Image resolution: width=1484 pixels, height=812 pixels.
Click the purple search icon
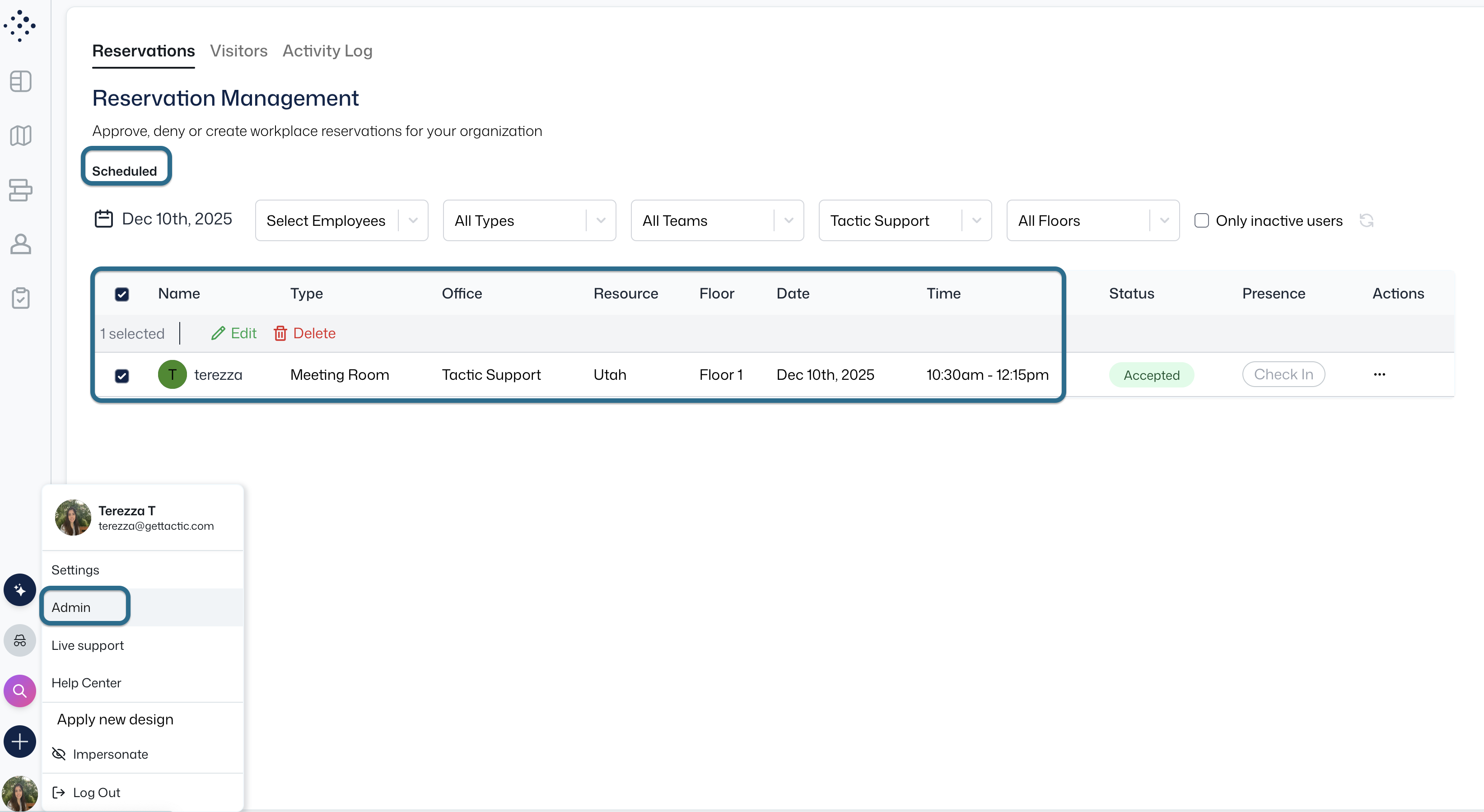point(19,691)
